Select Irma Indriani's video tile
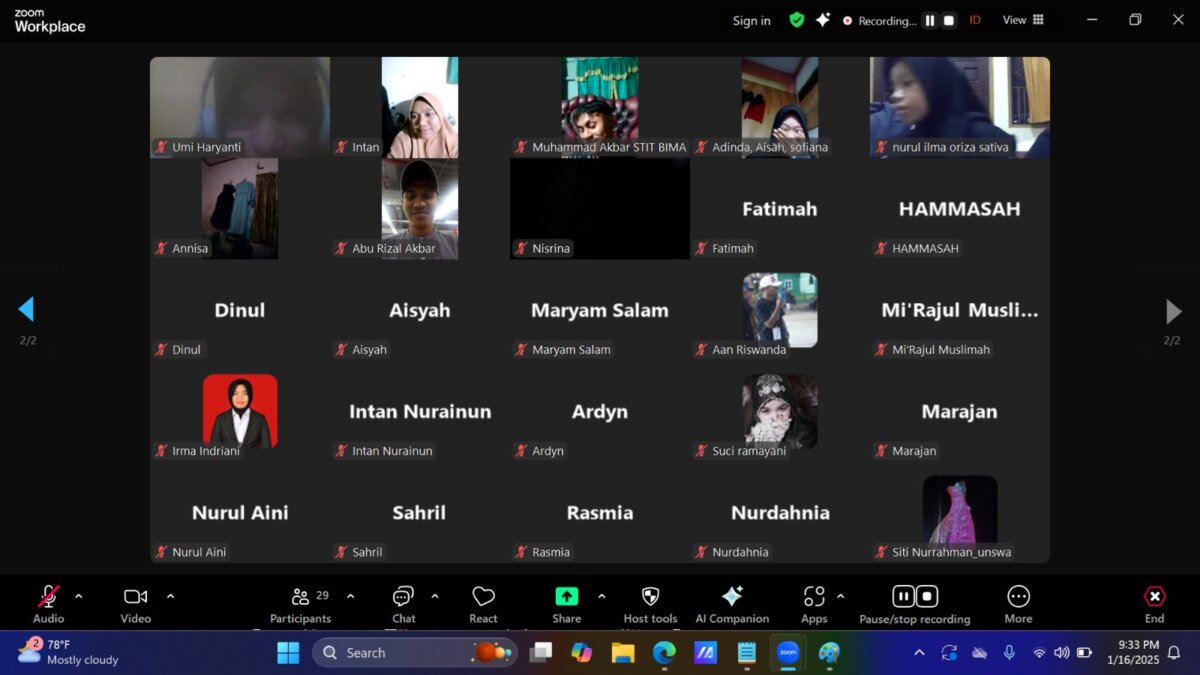Viewport: 1200px width, 675px height. tap(240, 410)
